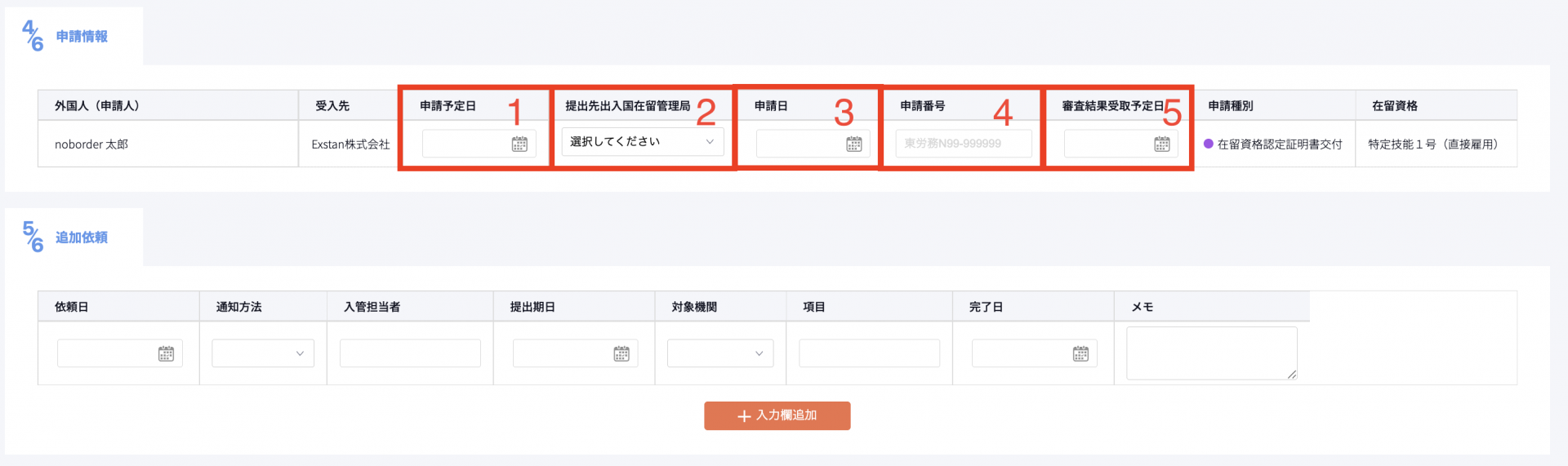Click purple dot beside 在留資格認定証明書交付

[x=1209, y=144]
